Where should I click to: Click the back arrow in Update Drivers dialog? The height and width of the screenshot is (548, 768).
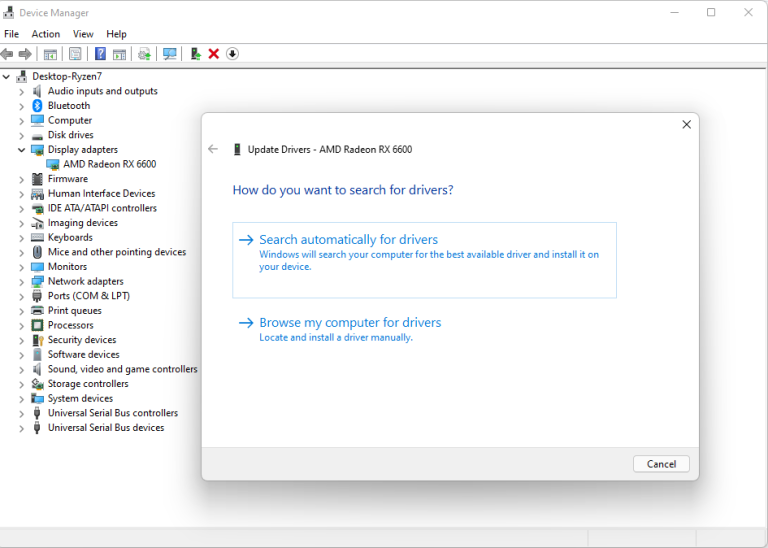click(x=213, y=149)
